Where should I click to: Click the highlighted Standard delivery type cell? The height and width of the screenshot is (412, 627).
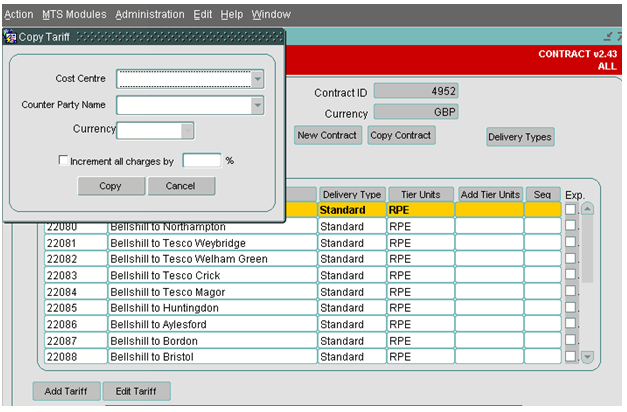coord(352,210)
